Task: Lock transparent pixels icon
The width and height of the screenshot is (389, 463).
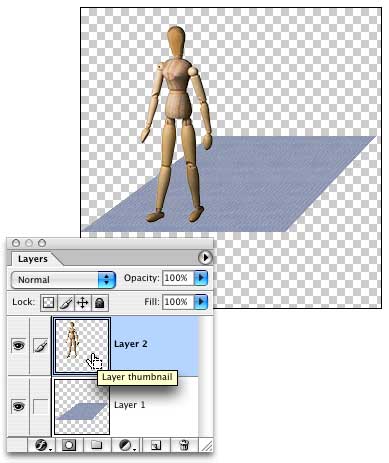Action: [49, 303]
